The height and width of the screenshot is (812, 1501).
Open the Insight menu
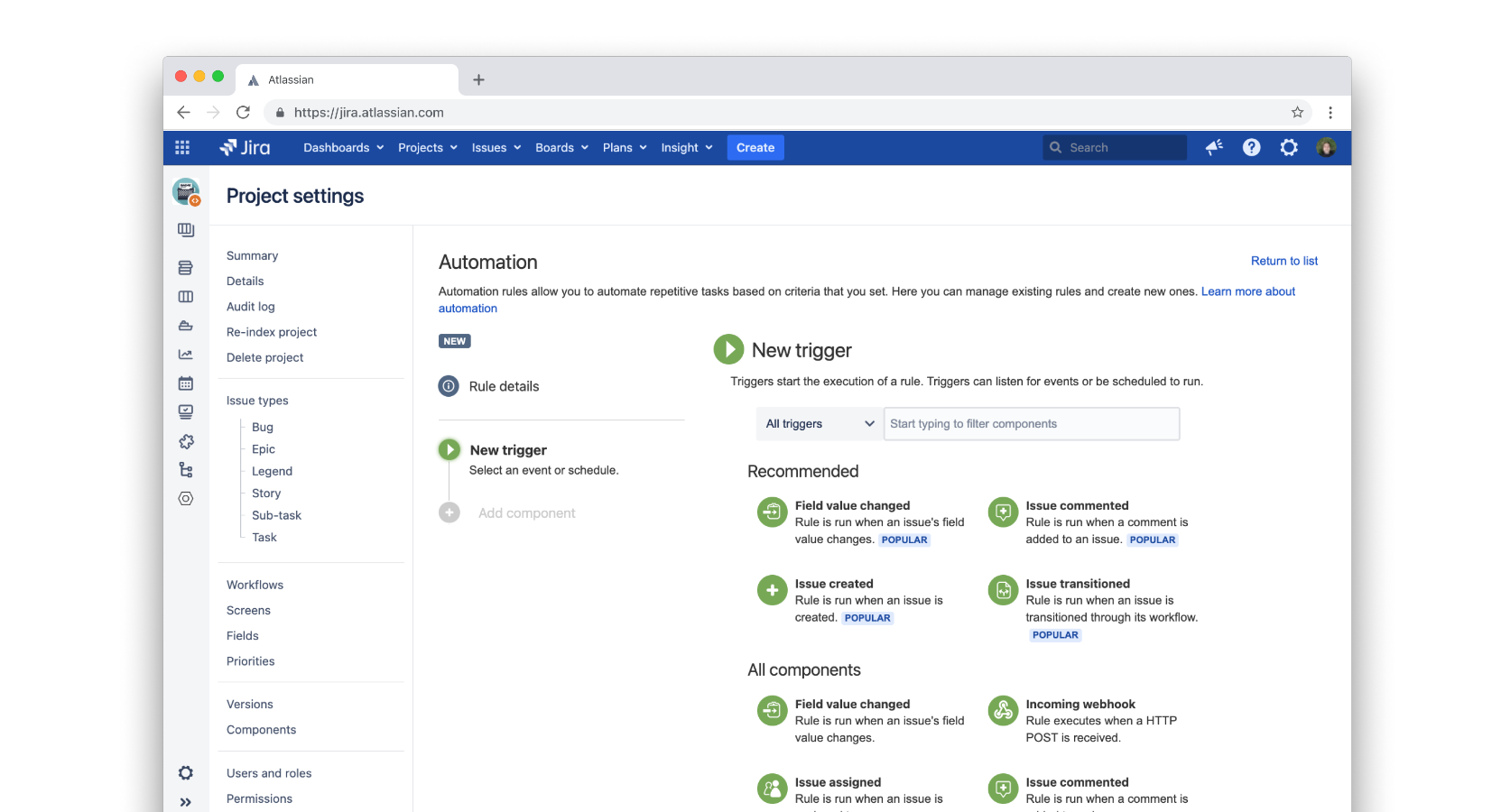[x=680, y=147]
